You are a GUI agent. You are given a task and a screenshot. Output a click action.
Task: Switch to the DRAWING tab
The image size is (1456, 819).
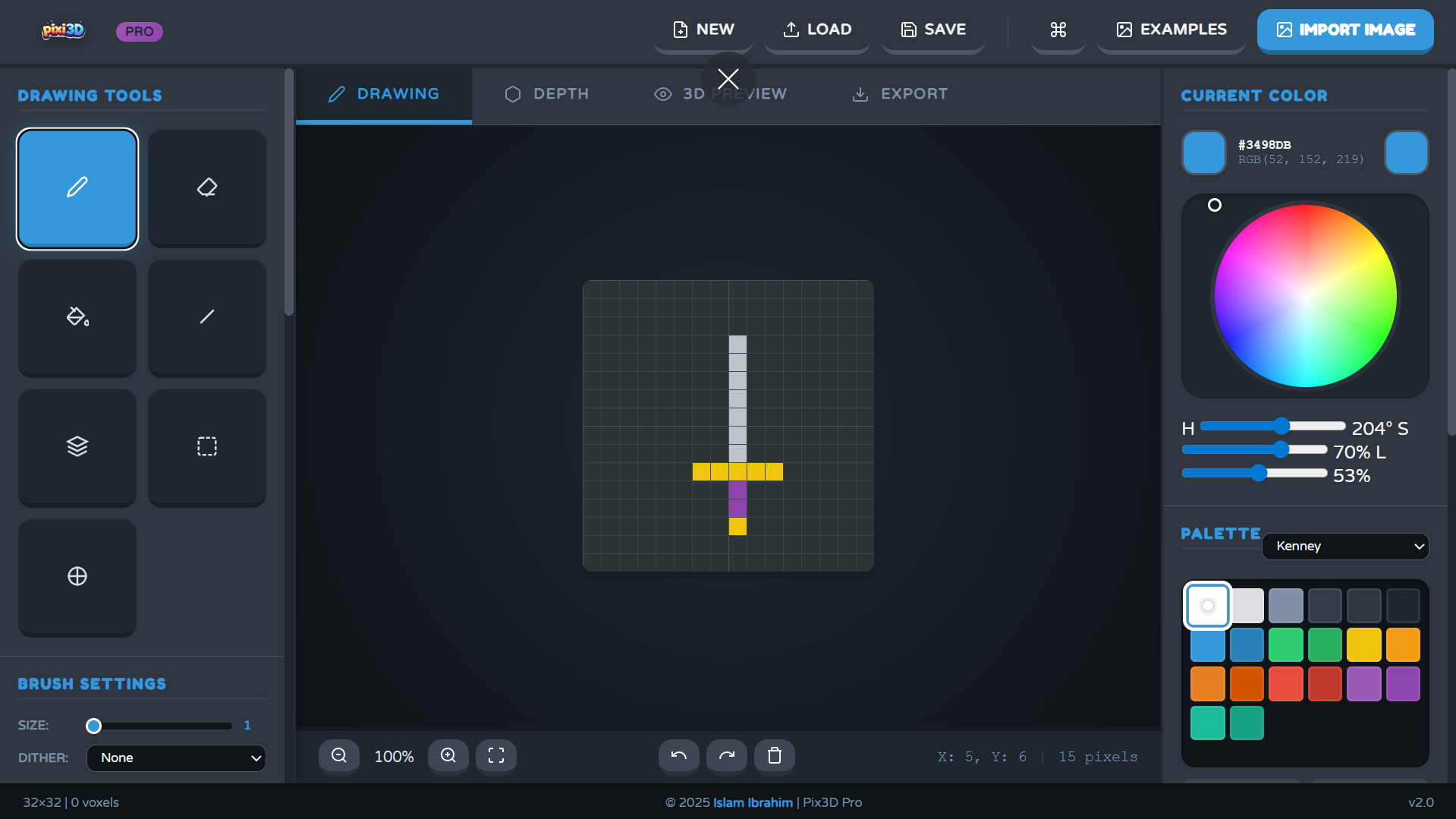tap(384, 95)
